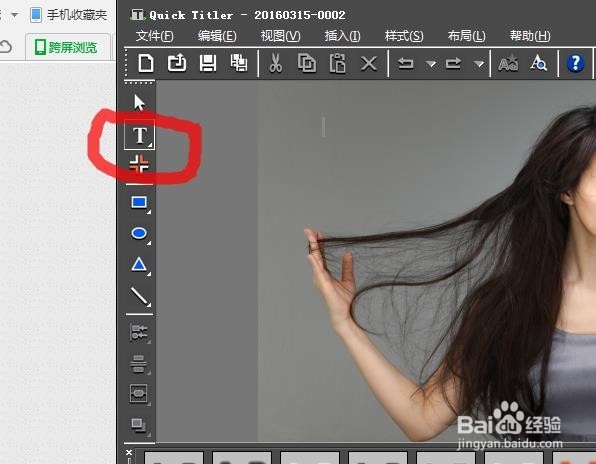Open the 文件(F) menu
The width and height of the screenshot is (596, 464).
point(154,36)
